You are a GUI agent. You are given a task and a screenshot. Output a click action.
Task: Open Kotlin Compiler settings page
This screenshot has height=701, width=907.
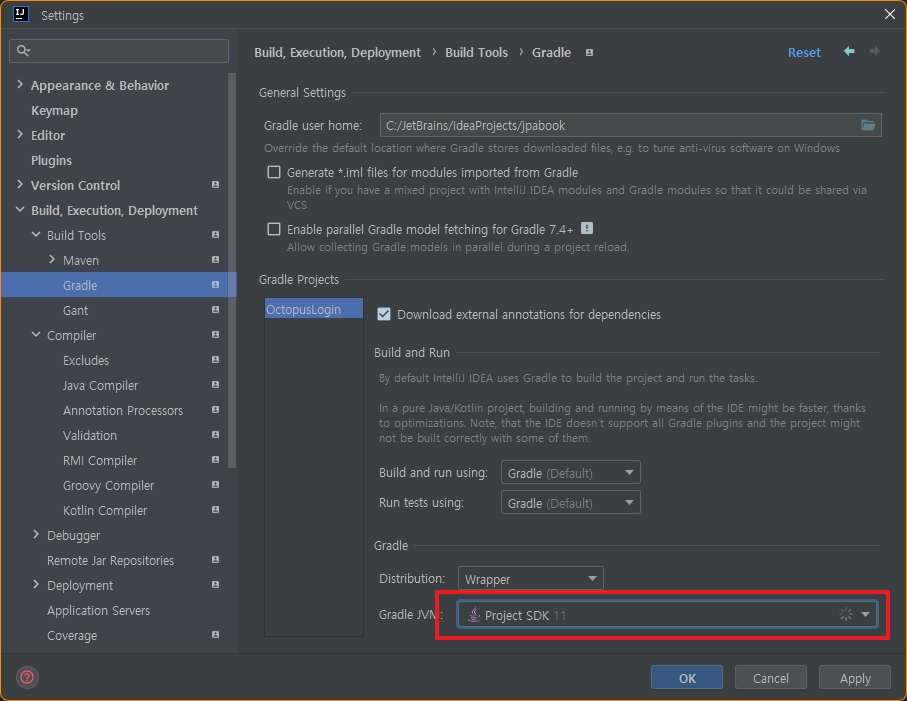click(x=105, y=510)
